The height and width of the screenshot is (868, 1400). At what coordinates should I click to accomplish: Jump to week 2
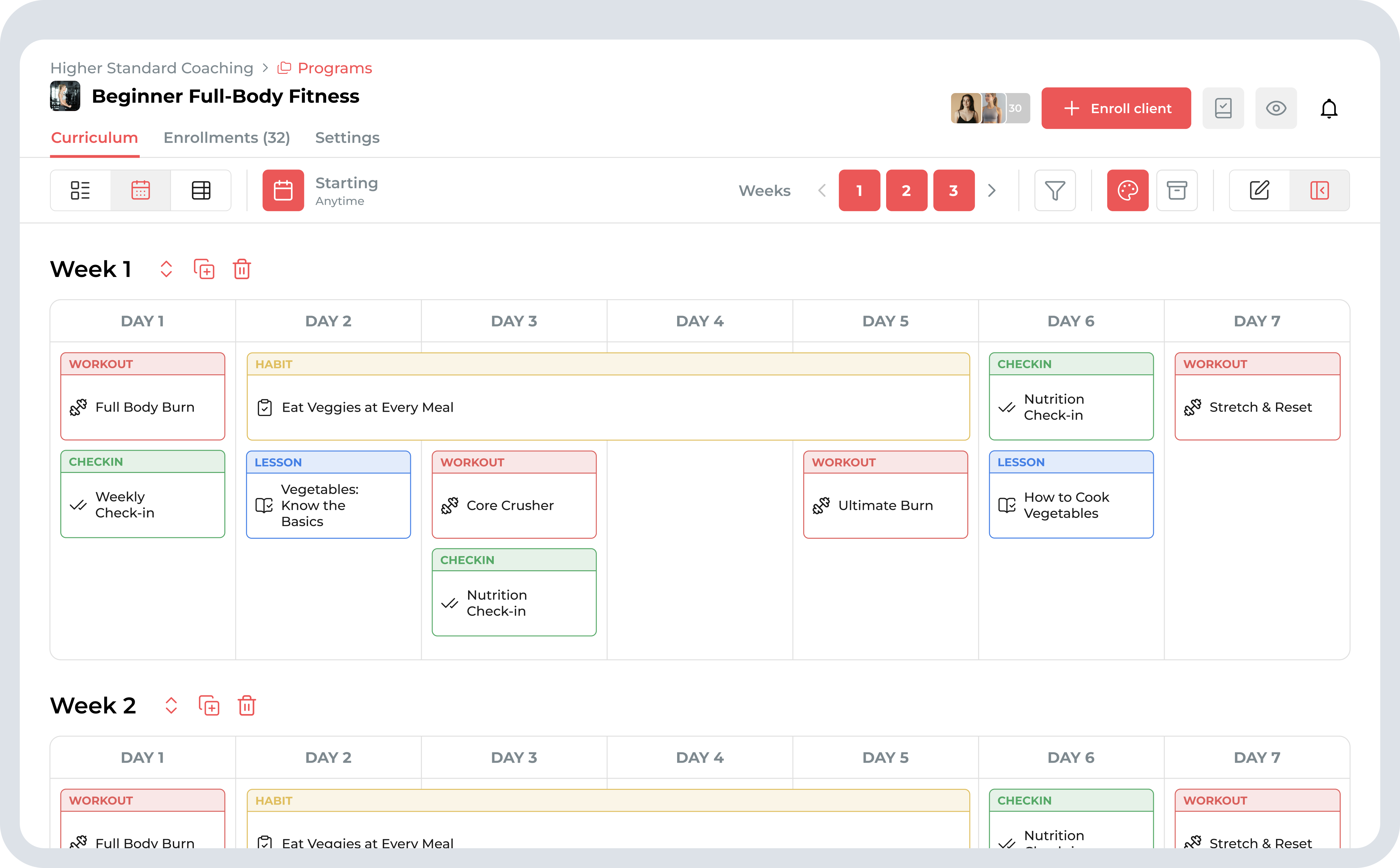(x=906, y=190)
